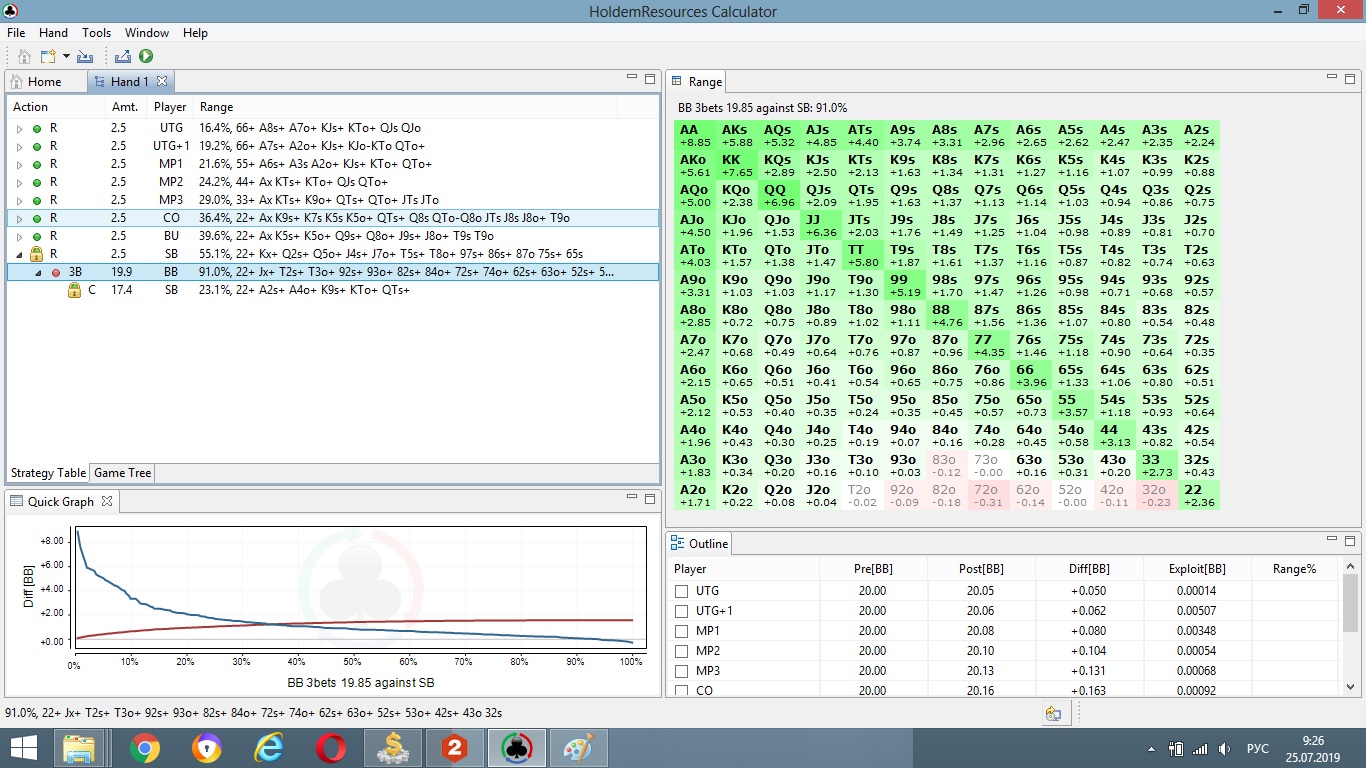The image size is (1366, 768).
Task: Click the red dot on BB 3B row
Action: click(55, 272)
